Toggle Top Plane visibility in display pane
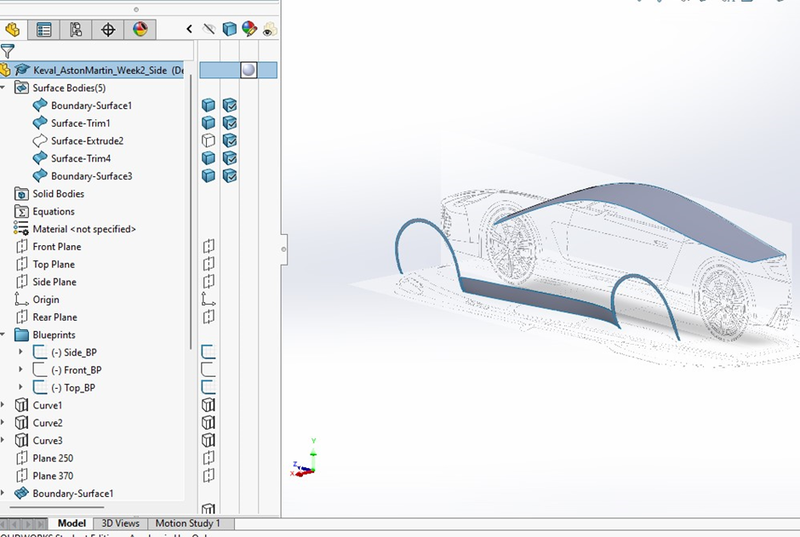 click(208, 264)
